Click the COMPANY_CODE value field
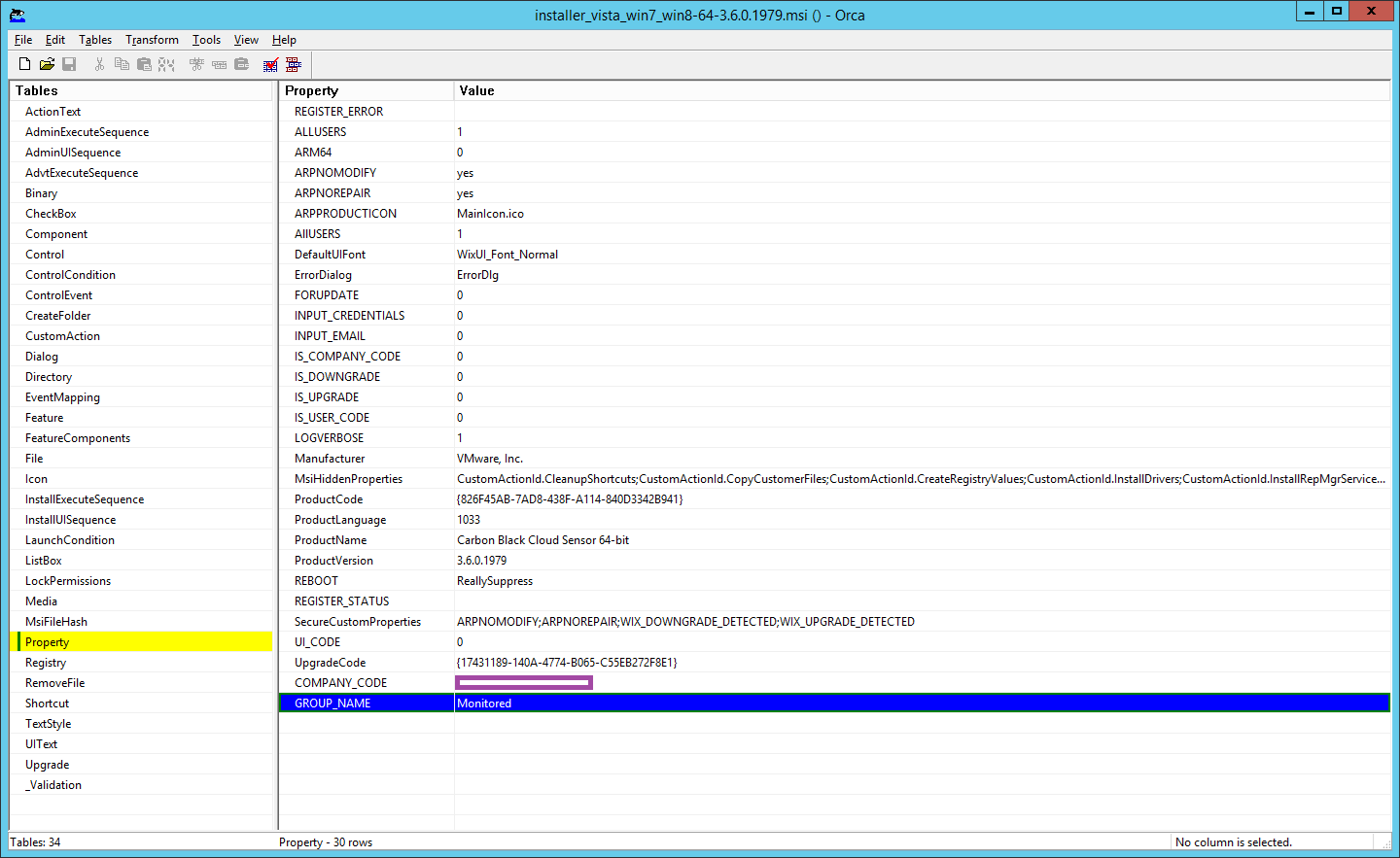 pos(524,683)
